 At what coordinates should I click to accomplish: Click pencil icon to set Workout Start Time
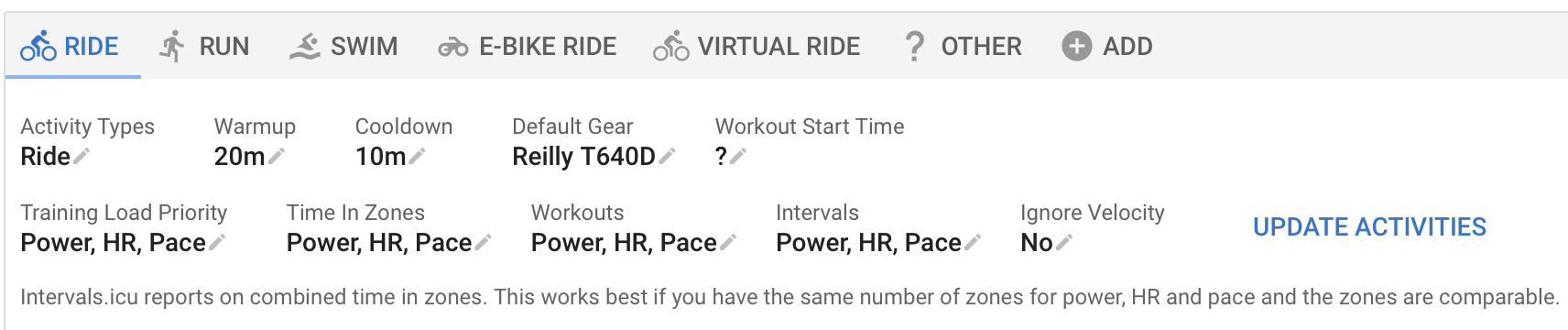point(738,157)
